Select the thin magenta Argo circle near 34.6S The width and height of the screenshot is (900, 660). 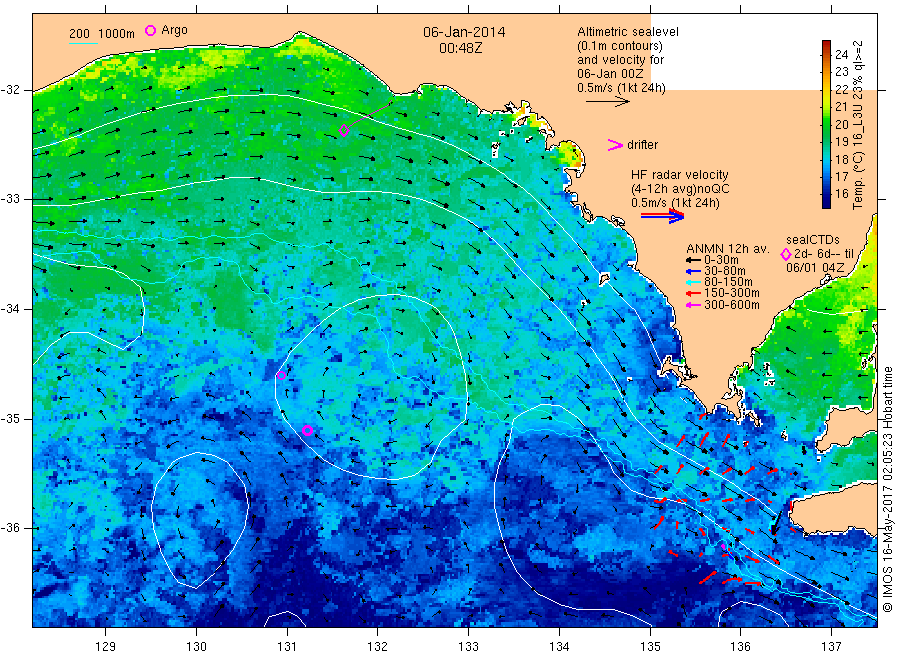pos(281,375)
